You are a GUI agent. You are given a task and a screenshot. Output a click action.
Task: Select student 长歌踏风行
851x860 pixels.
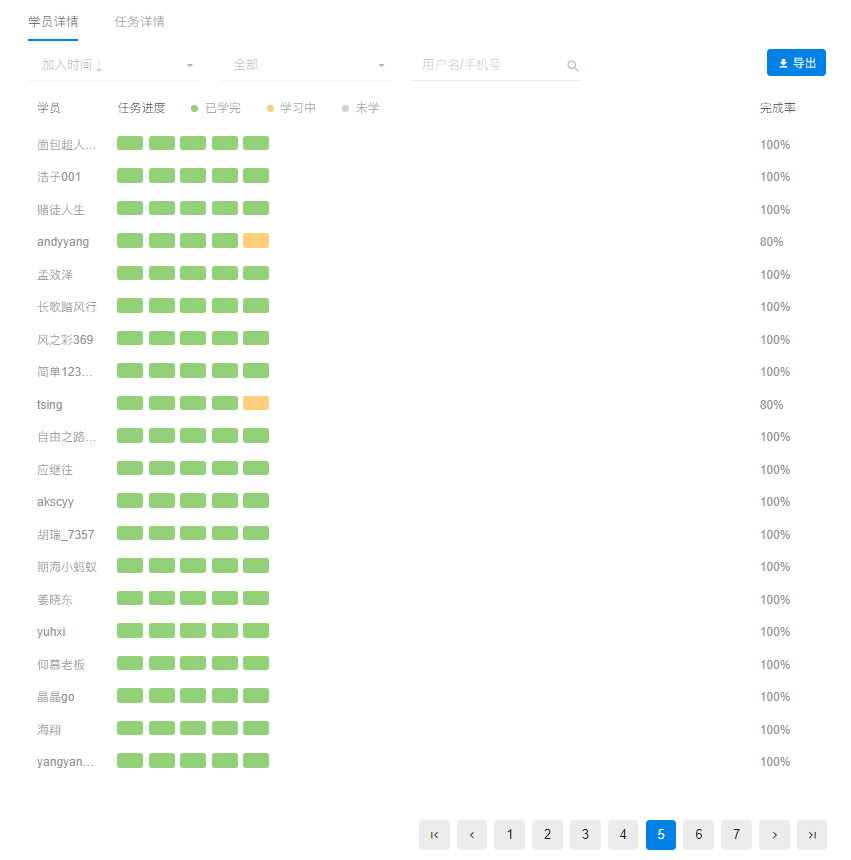coord(67,307)
